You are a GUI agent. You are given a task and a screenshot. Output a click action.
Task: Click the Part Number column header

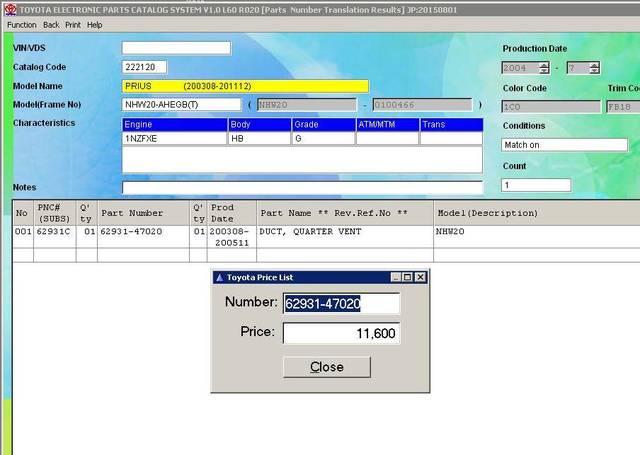pos(144,213)
